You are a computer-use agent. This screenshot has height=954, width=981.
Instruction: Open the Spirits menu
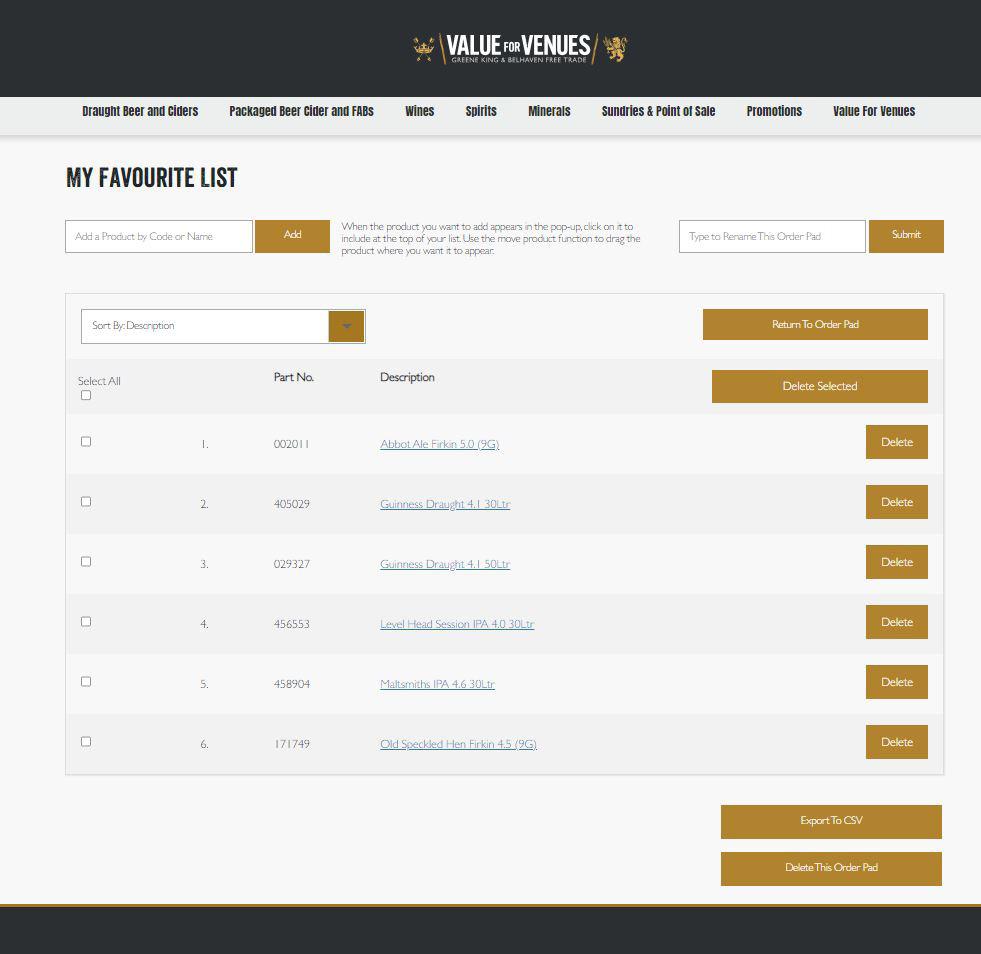click(x=481, y=111)
